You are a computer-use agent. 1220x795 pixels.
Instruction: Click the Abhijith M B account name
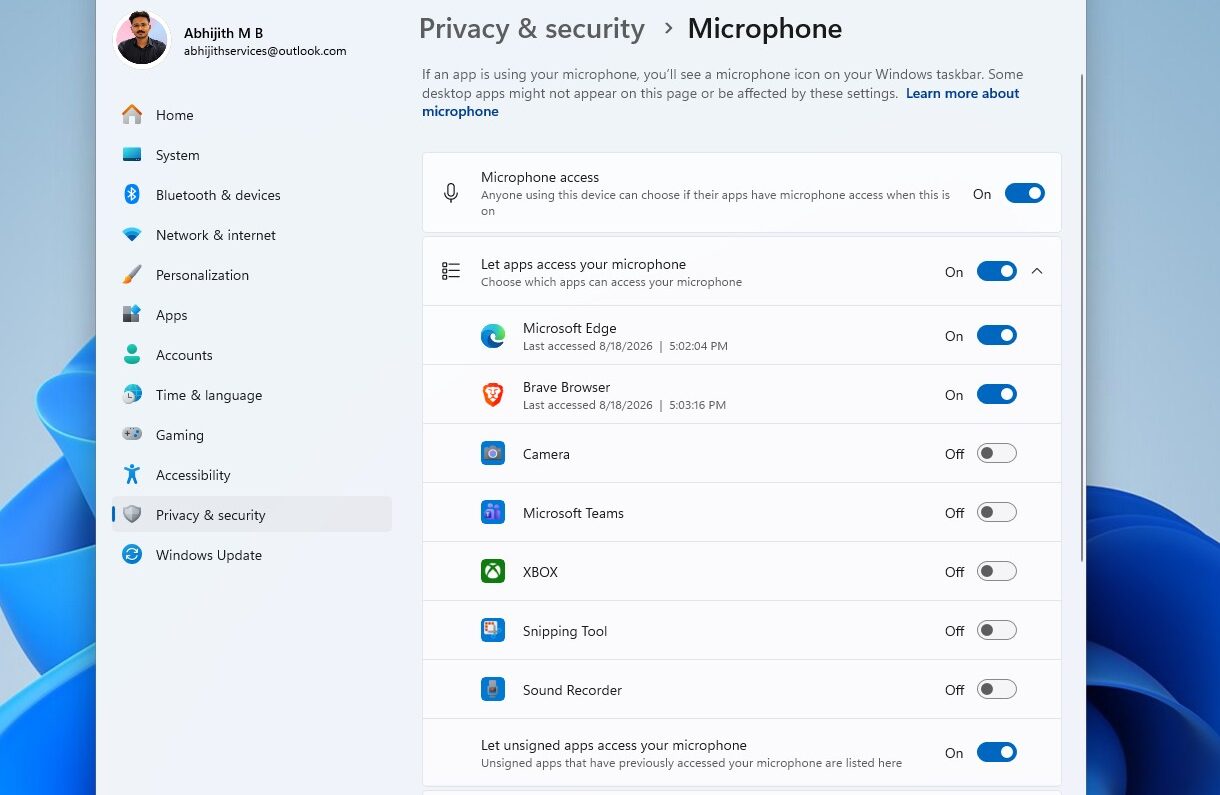(223, 33)
